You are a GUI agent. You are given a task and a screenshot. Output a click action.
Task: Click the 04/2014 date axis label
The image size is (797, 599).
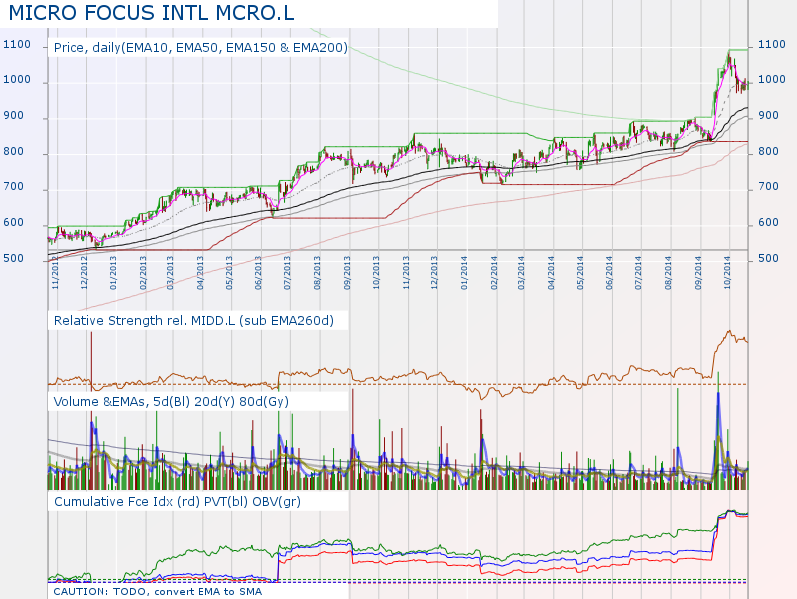click(x=551, y=273)
